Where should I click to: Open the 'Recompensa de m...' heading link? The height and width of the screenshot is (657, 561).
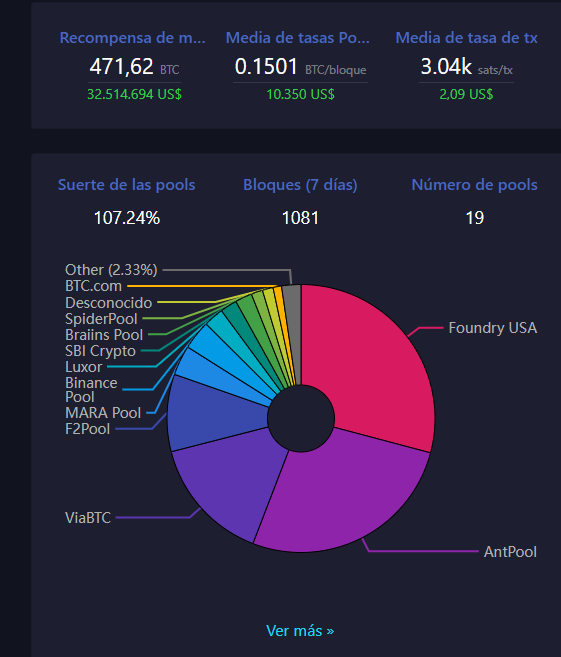coord(132,38)
